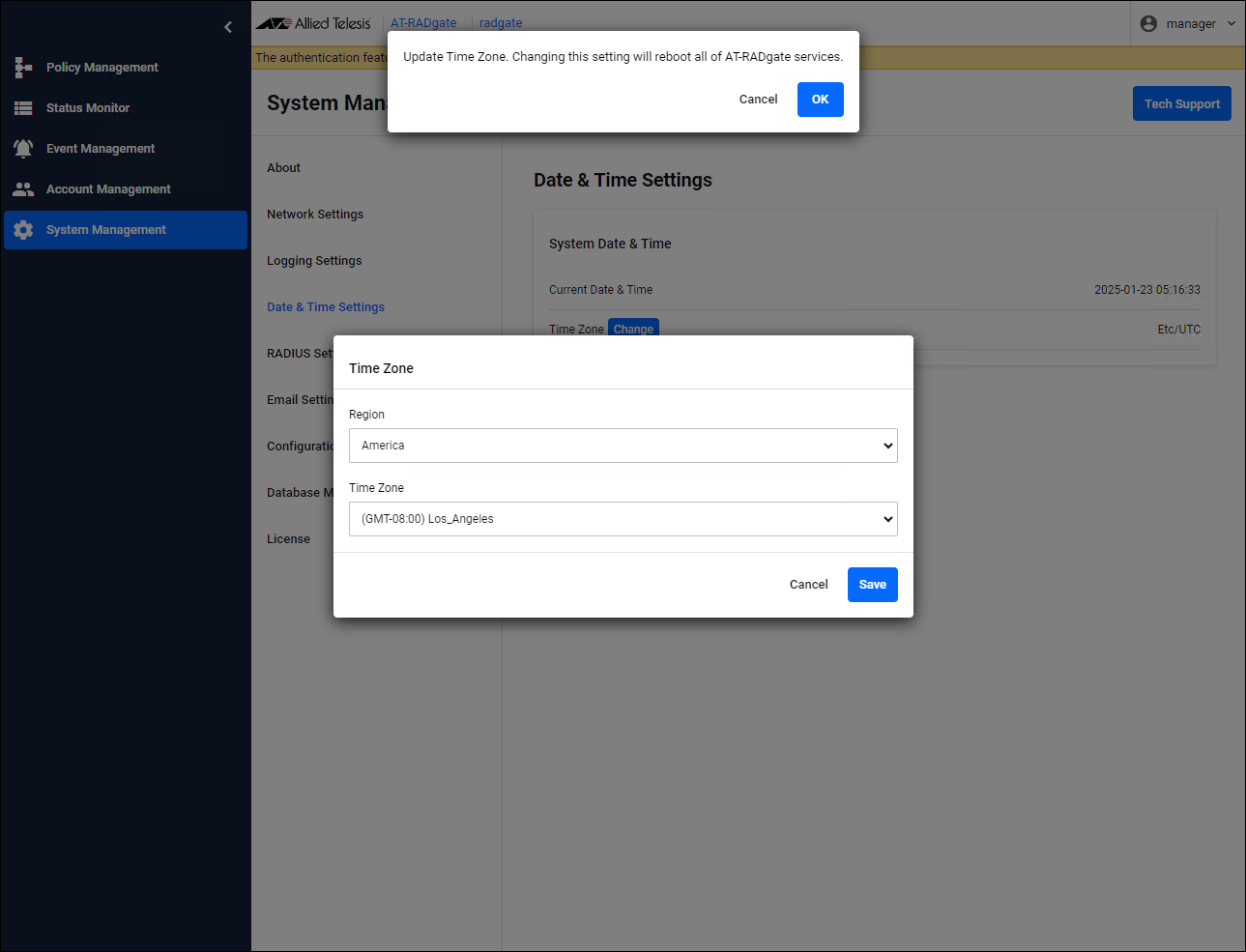Screen dimensions: 1246x952
Task: Click the Status Monitor list icon
Action: tap(23, 108)
